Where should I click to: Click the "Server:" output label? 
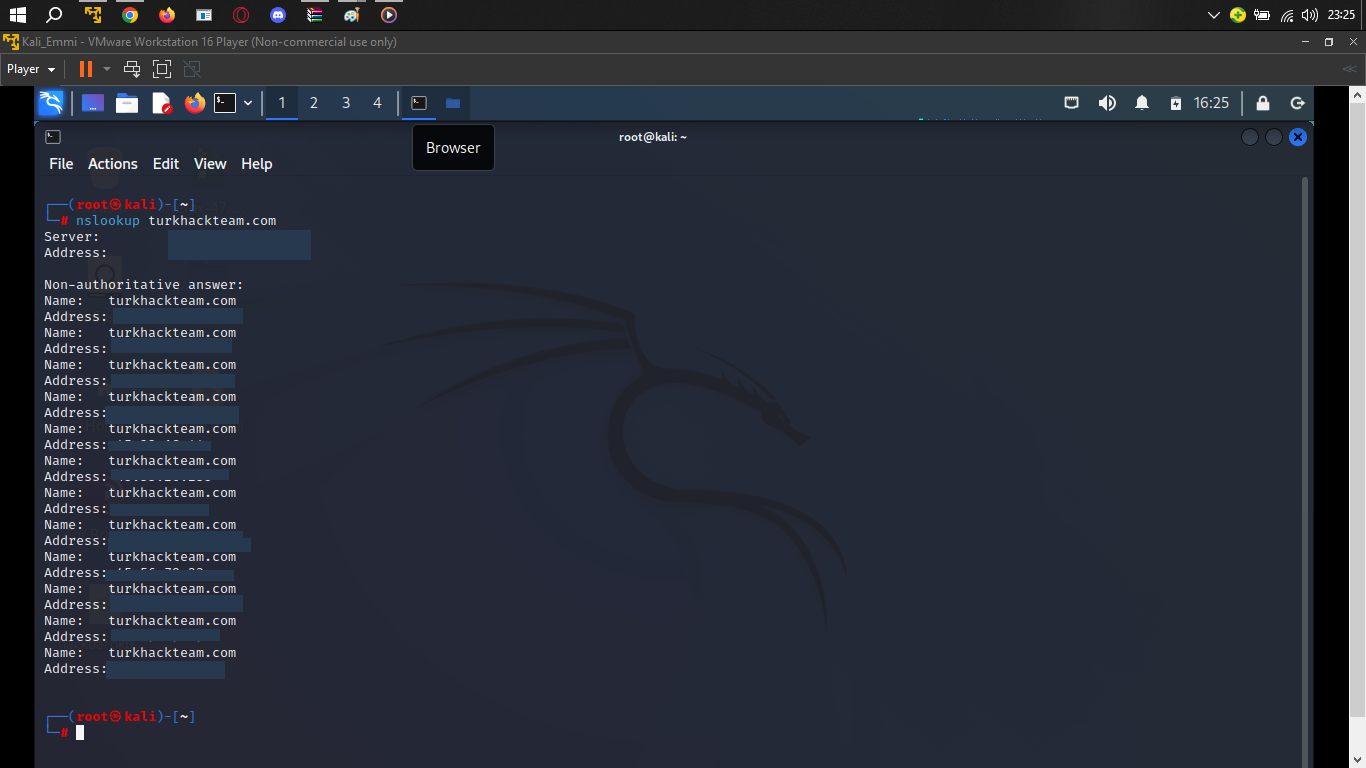click(72, 237)
